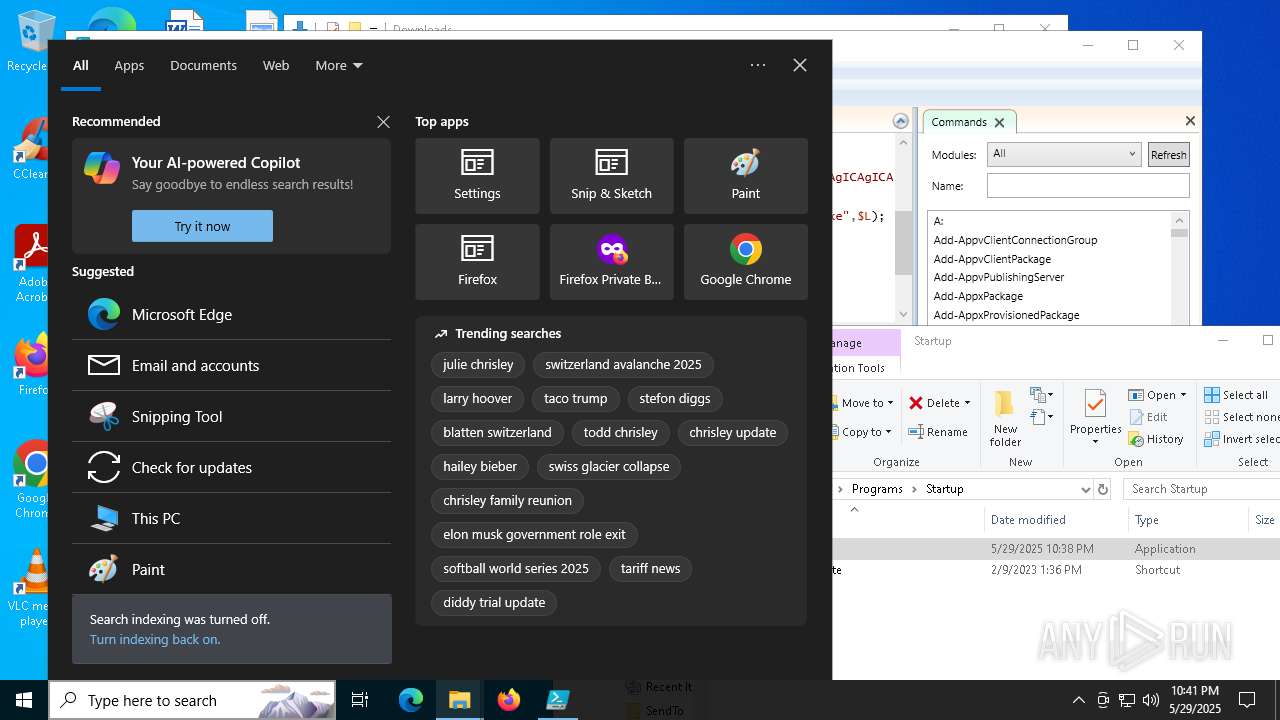Close the Commands tab

pos(999,122)
